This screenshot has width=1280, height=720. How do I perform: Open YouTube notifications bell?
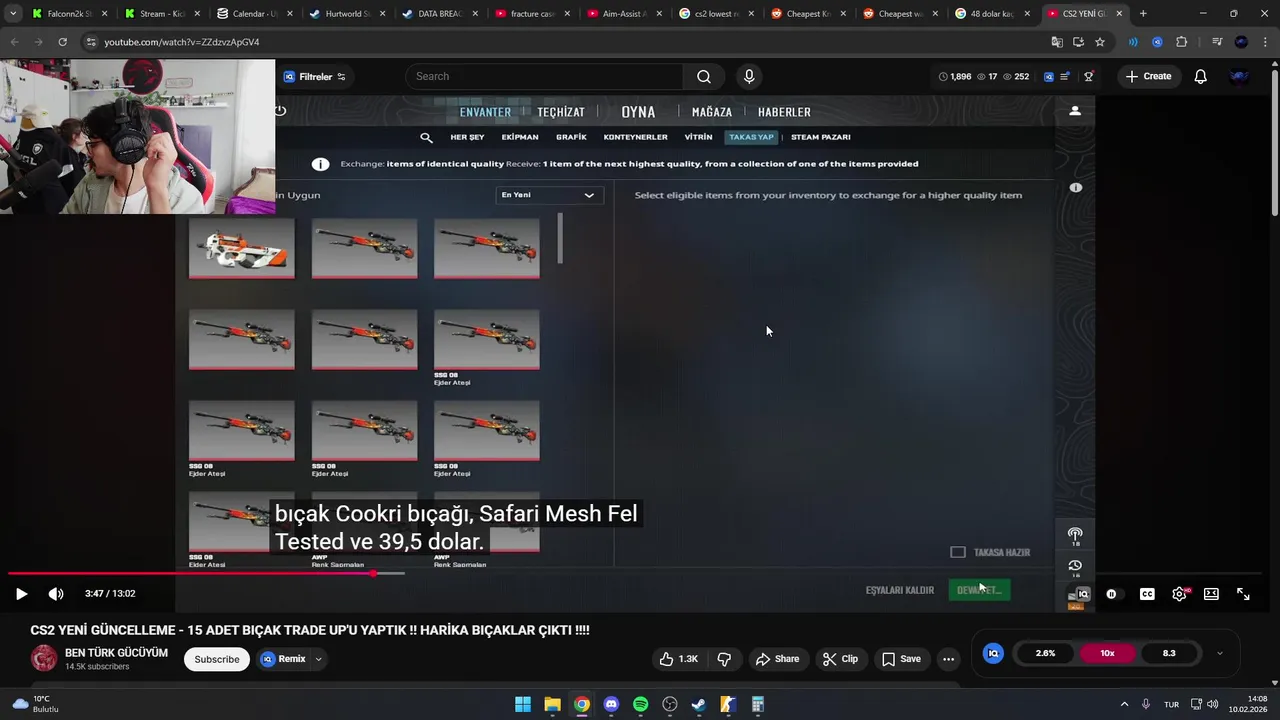pos(1200,77)
